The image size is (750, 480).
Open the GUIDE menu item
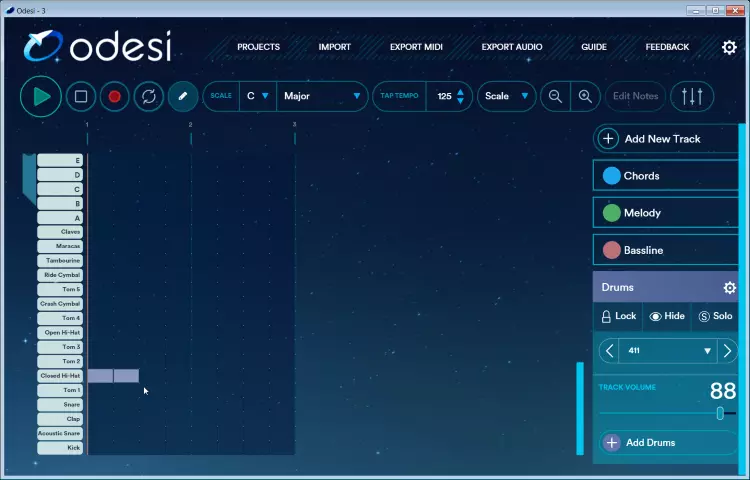pos(594,47)
